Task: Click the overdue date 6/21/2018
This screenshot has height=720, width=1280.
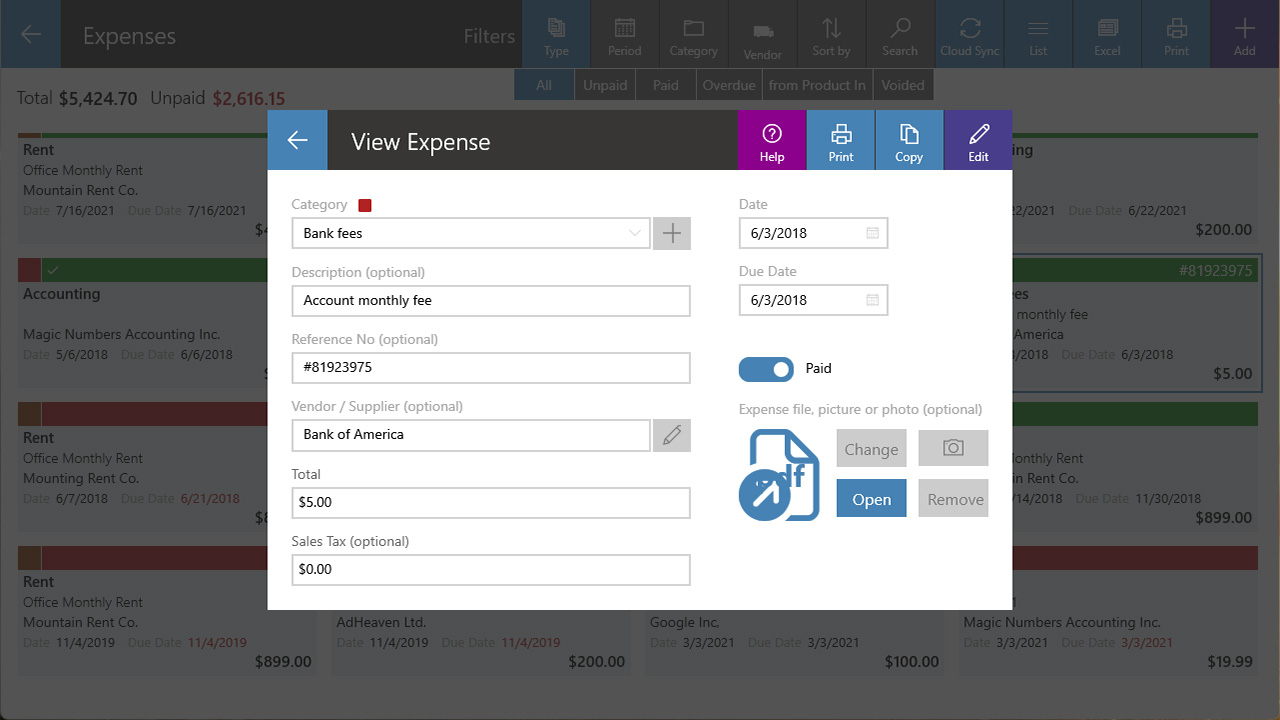Action: point(210,498)
